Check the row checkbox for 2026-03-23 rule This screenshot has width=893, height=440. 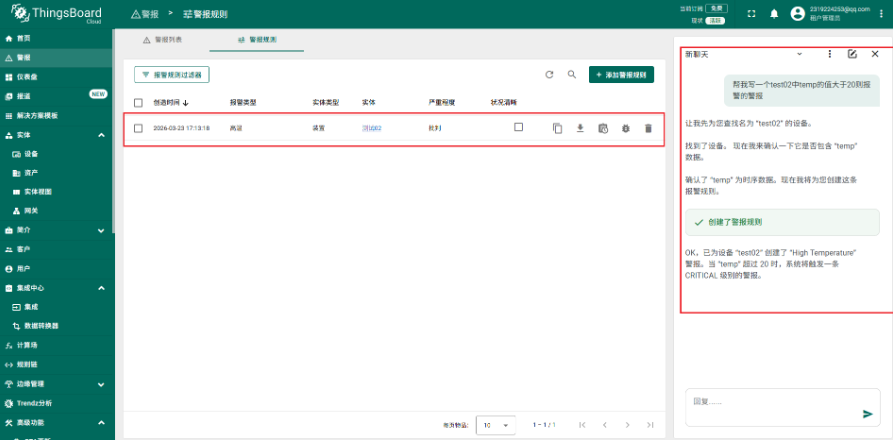[x=139, y=129]
